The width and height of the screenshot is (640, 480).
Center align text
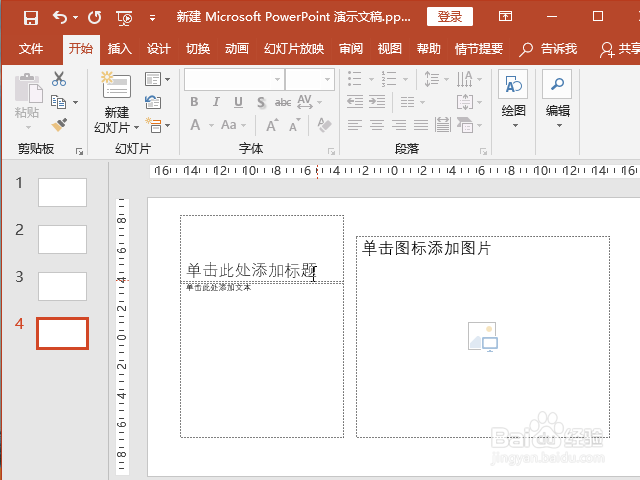[x=377, y=125]
